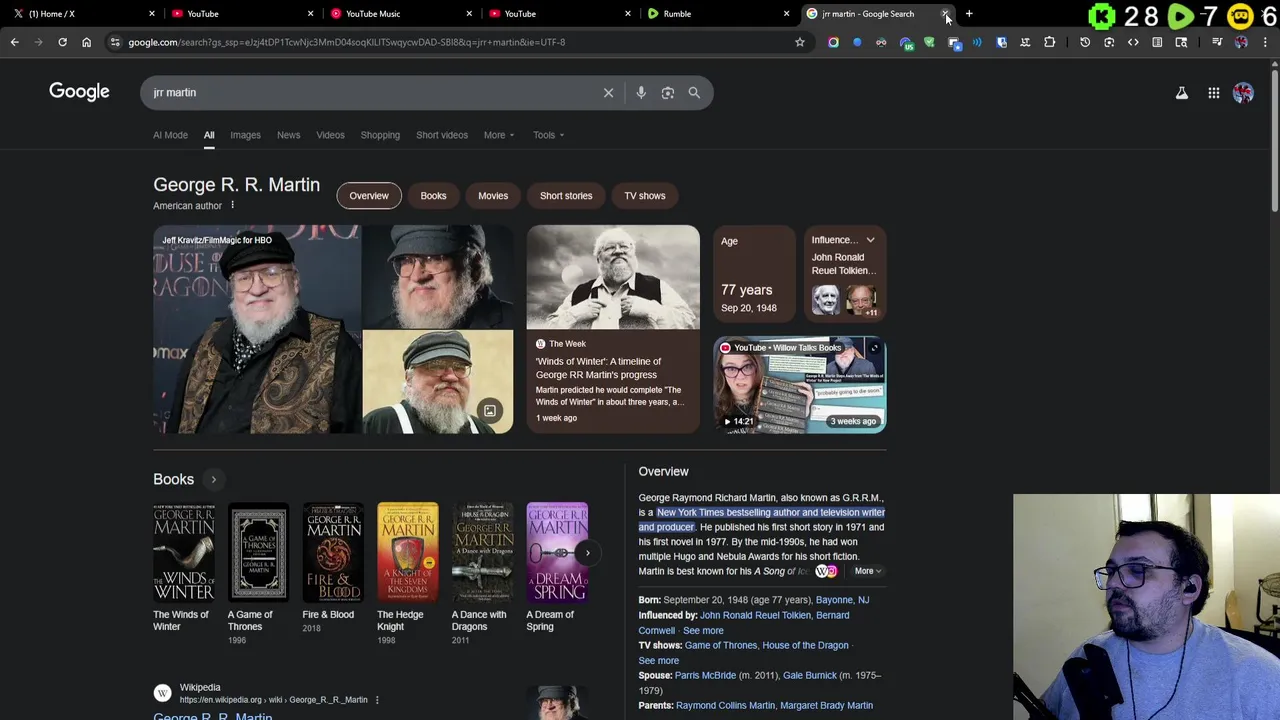Open the Chrome three-dot menu
1280x720 pixels.
pyautogui.click(x=1265, y=42)
